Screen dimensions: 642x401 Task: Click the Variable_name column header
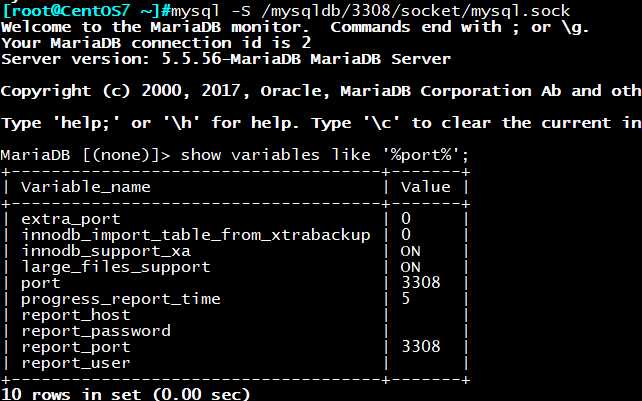click(x=86, y=187)
